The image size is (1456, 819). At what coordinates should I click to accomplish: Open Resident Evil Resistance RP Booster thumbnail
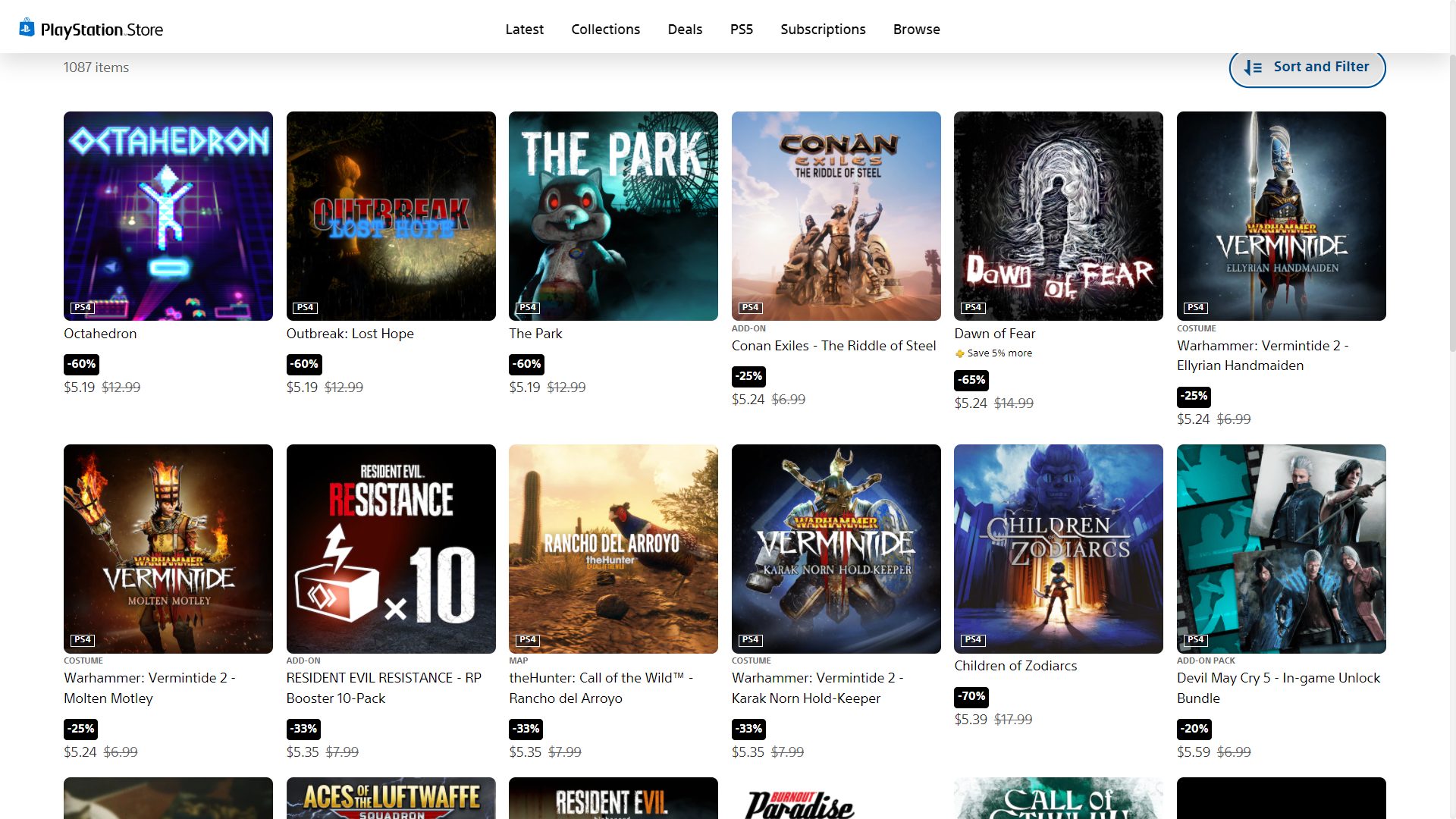click(391, 548)
